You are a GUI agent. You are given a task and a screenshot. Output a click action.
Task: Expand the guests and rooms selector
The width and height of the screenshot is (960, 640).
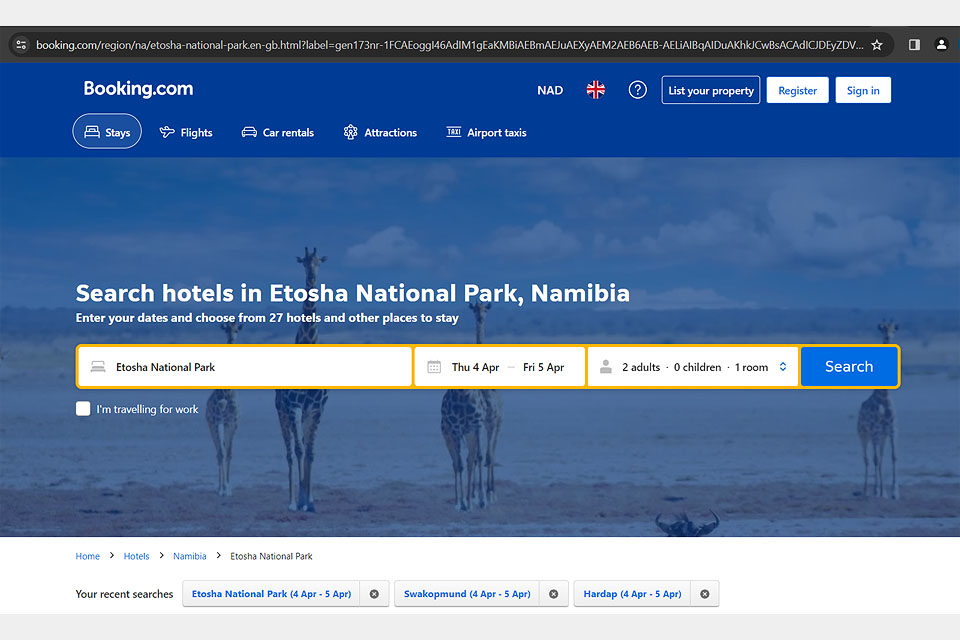[x=694, y=367]
